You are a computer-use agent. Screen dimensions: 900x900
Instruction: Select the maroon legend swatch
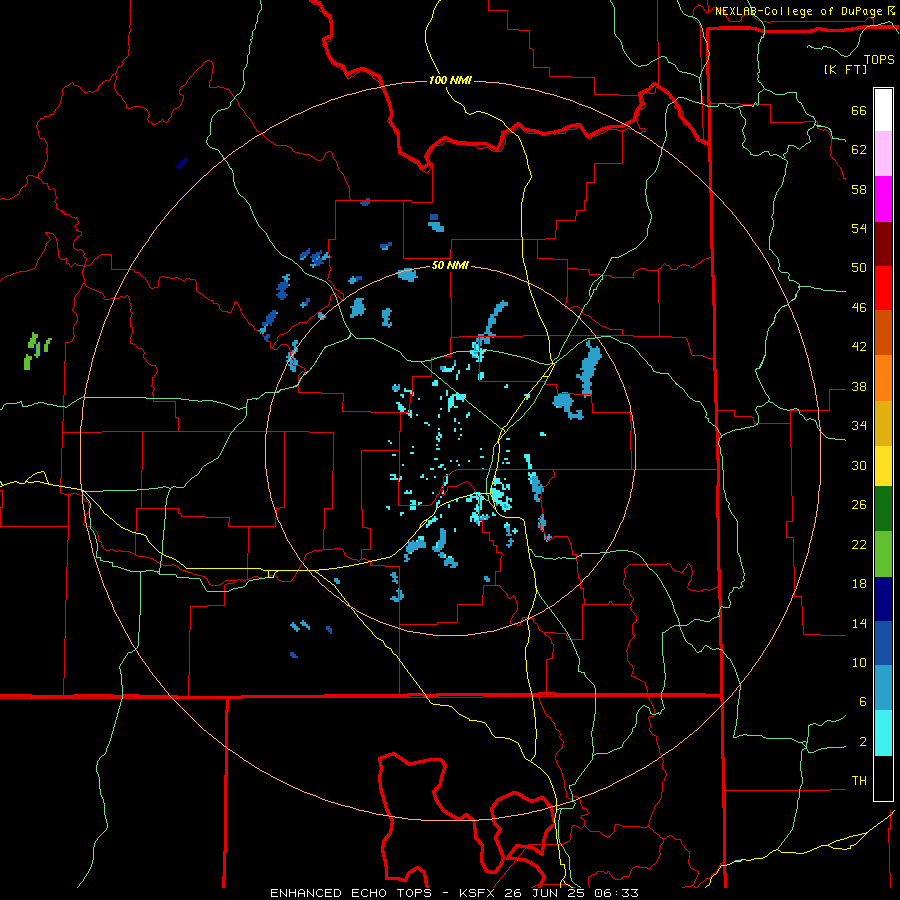click(883, 244)
